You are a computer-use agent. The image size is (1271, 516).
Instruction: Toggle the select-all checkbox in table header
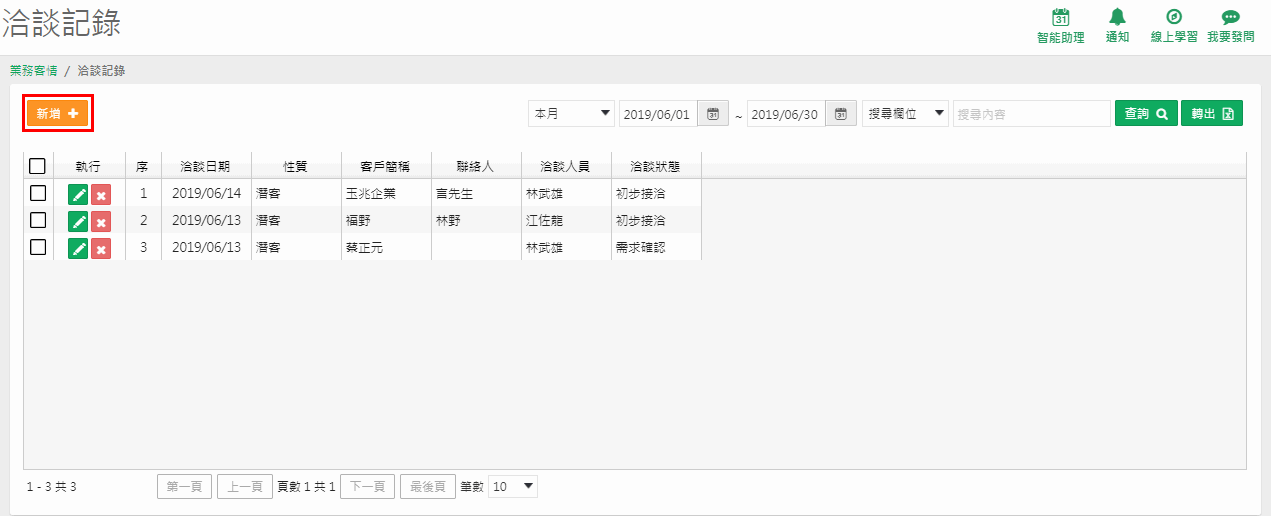pyautogui.click(x=38, y=166)
